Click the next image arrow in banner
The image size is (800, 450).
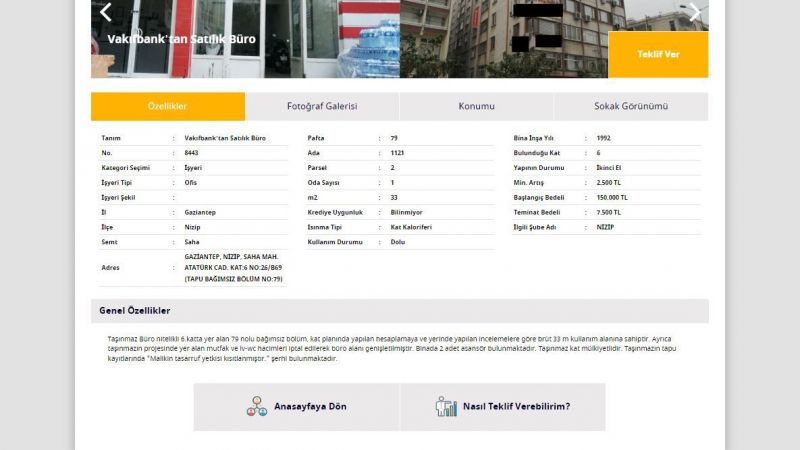pos(695,13)
